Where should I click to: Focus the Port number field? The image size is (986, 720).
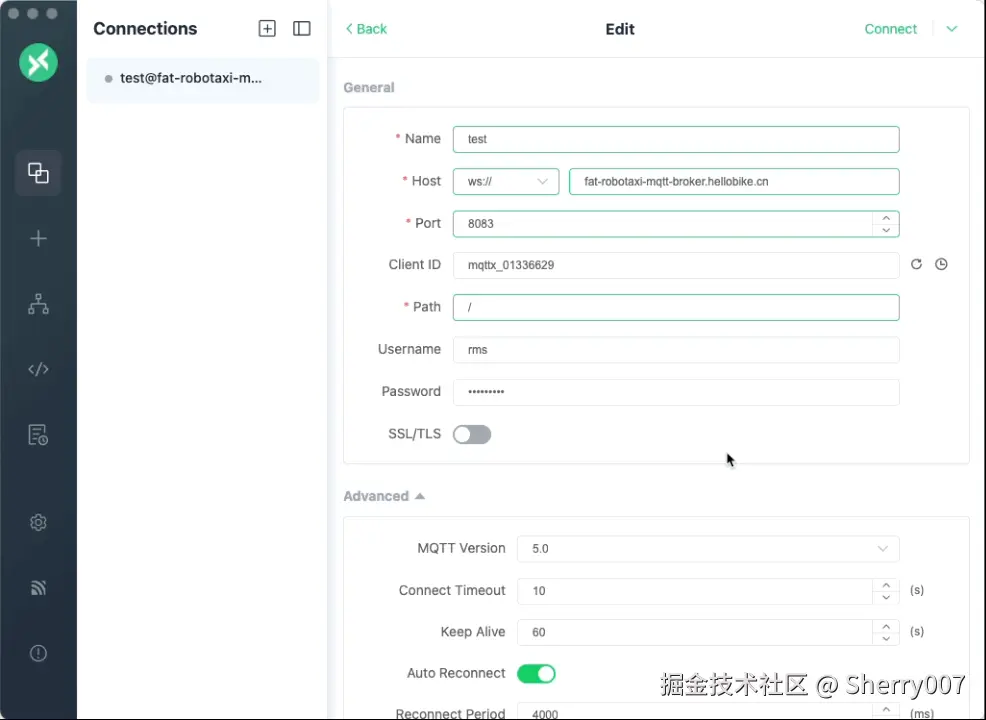pos(662,224)
